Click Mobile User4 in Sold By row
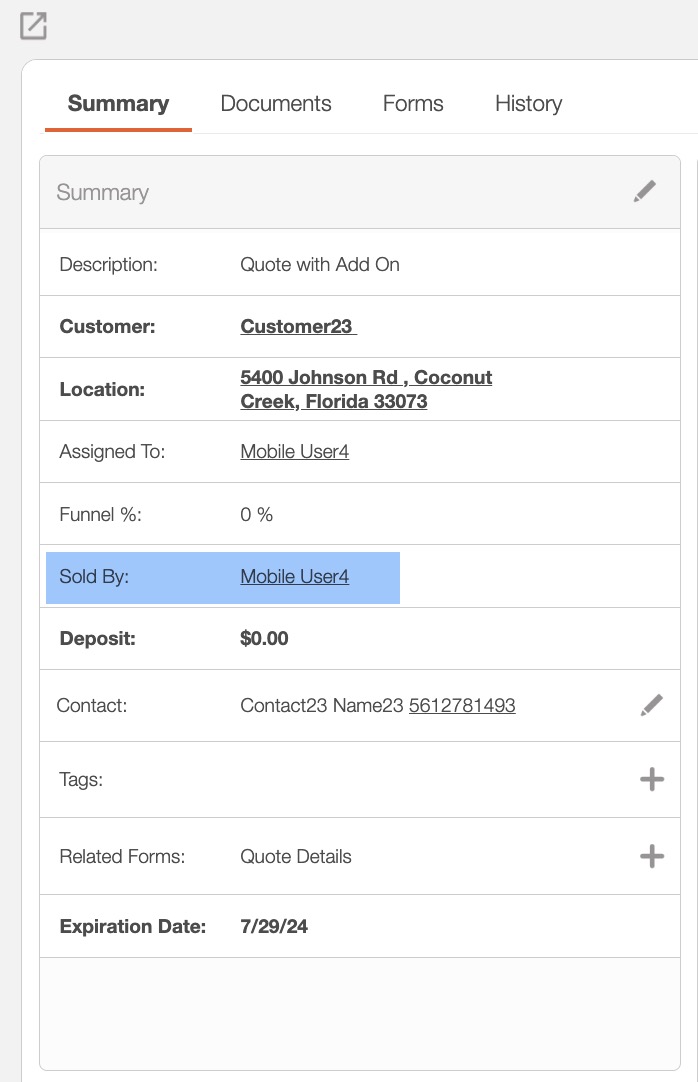The image size is (698, 1082). (x=294, y=577)
